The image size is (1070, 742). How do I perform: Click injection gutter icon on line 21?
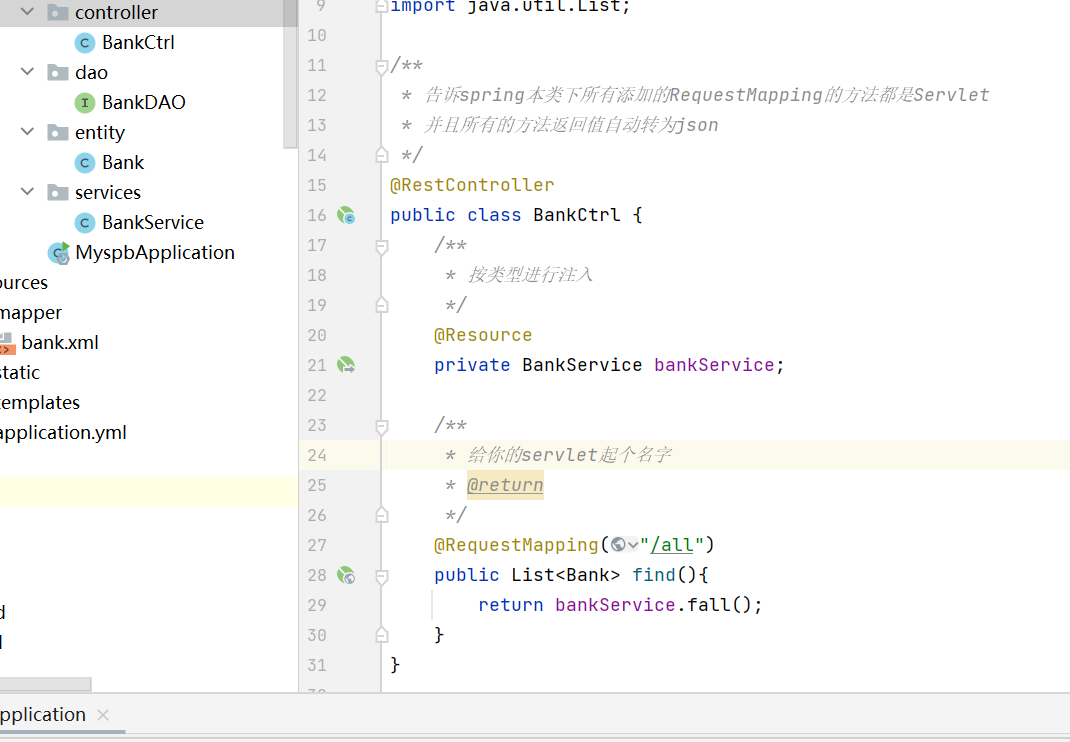point(346,365)
